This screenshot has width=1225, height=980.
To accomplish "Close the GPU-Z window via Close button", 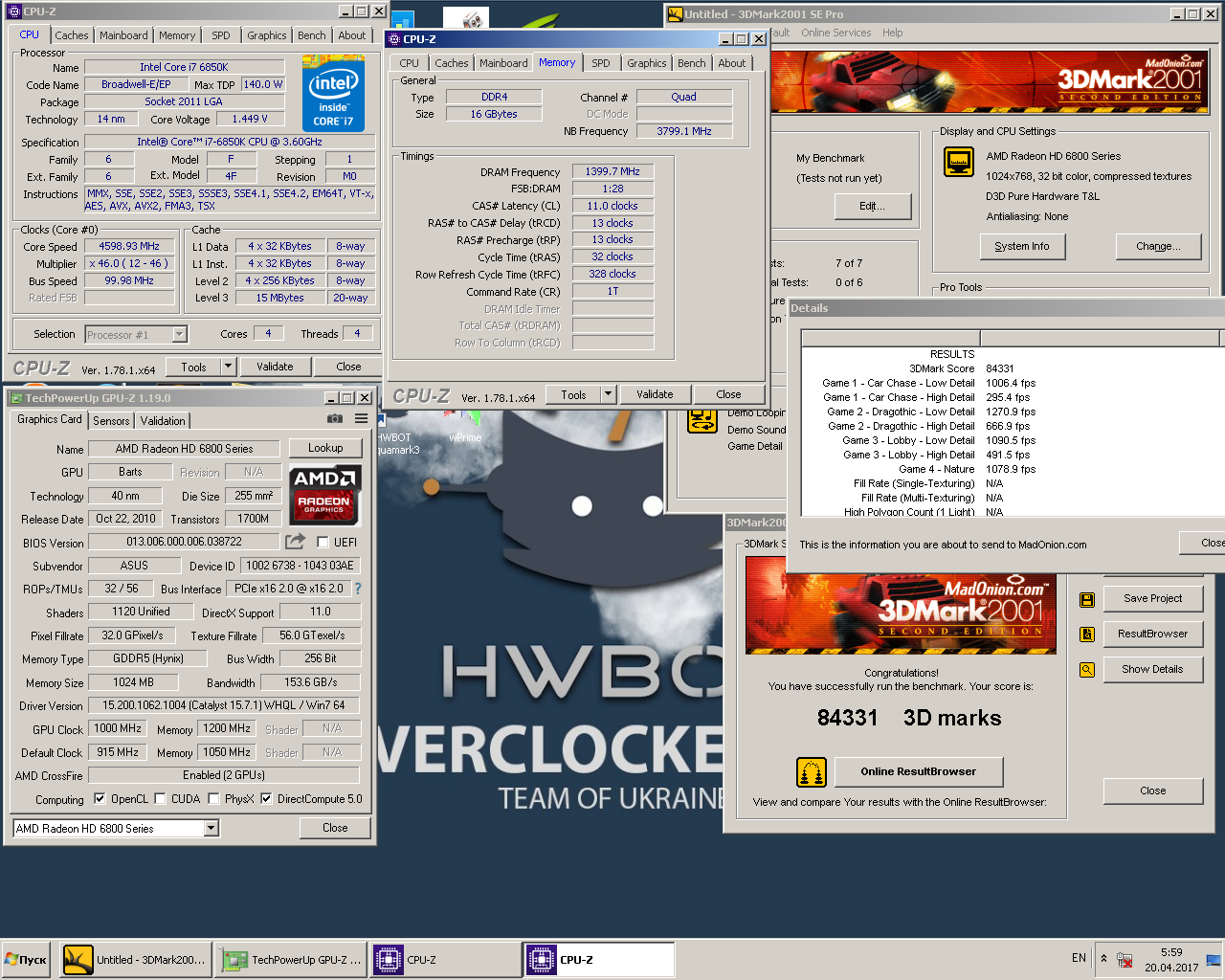I will [x=335, y=828].
